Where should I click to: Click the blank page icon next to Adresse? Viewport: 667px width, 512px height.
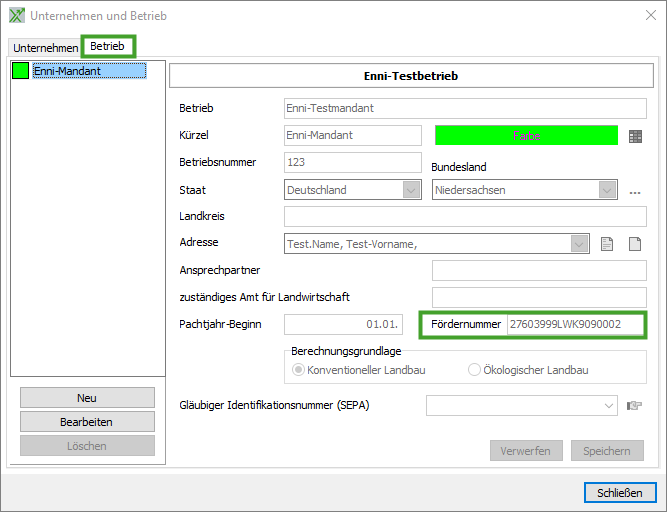pyautogui.click(x=634, y=244)
